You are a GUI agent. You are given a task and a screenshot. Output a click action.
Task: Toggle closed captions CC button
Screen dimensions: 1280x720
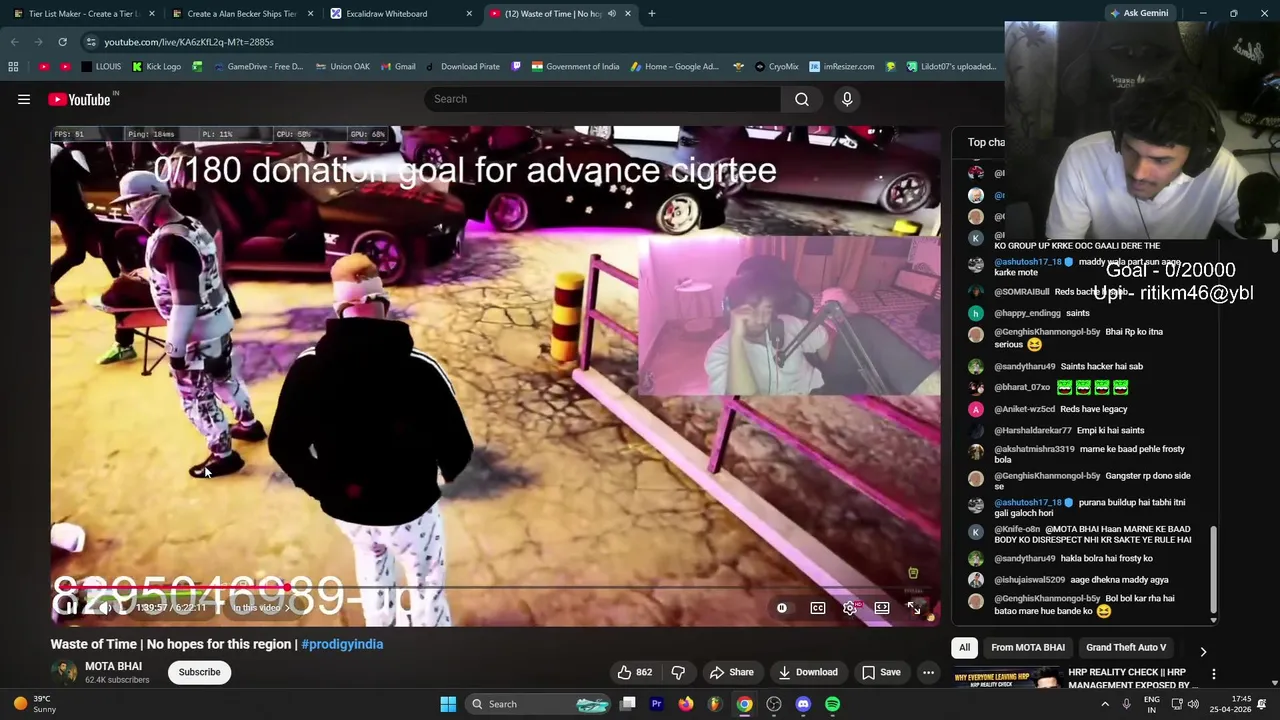(818, 608)
